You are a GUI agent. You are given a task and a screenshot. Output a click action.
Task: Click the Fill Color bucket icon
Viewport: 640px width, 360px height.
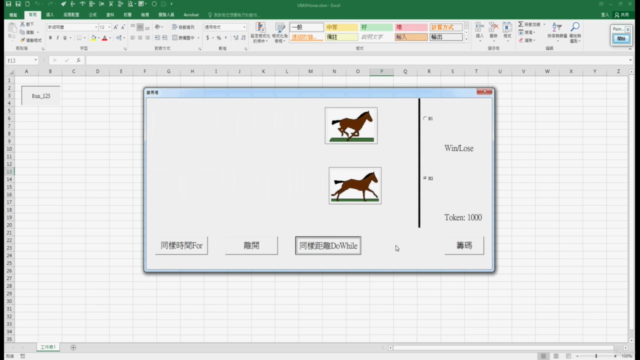pos(93,38)
